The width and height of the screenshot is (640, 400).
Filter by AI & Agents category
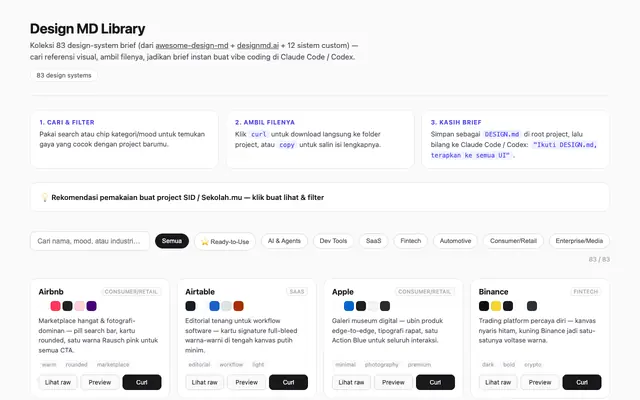point(284,241)
